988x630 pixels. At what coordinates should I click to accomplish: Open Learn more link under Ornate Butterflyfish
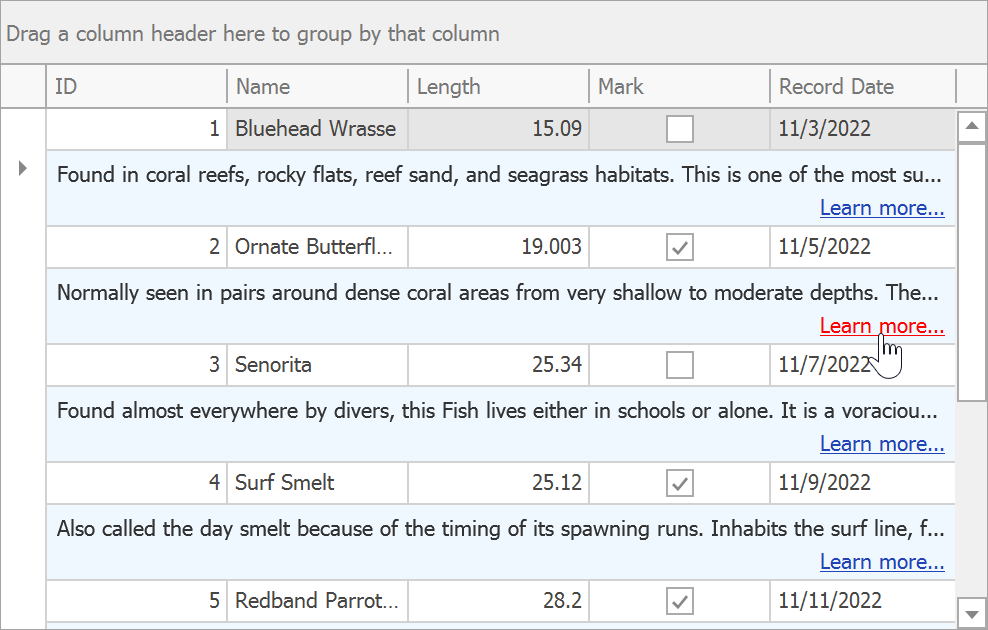click(x=881, y=326)
